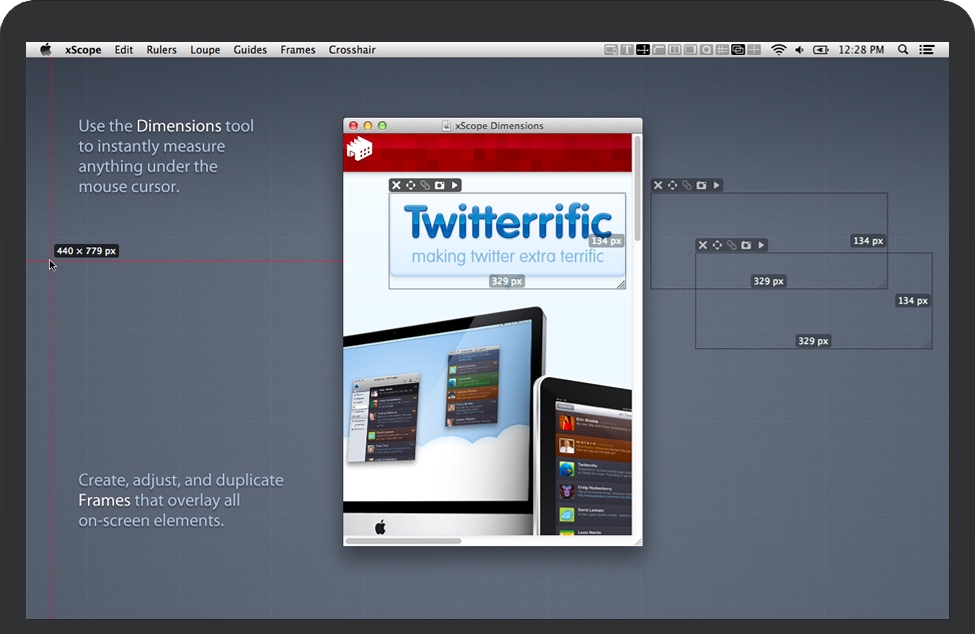Screen dimensions: 975x634
Task: Toggle the grid-pattern tool icon in menu bar
Action: coord(722,49)
